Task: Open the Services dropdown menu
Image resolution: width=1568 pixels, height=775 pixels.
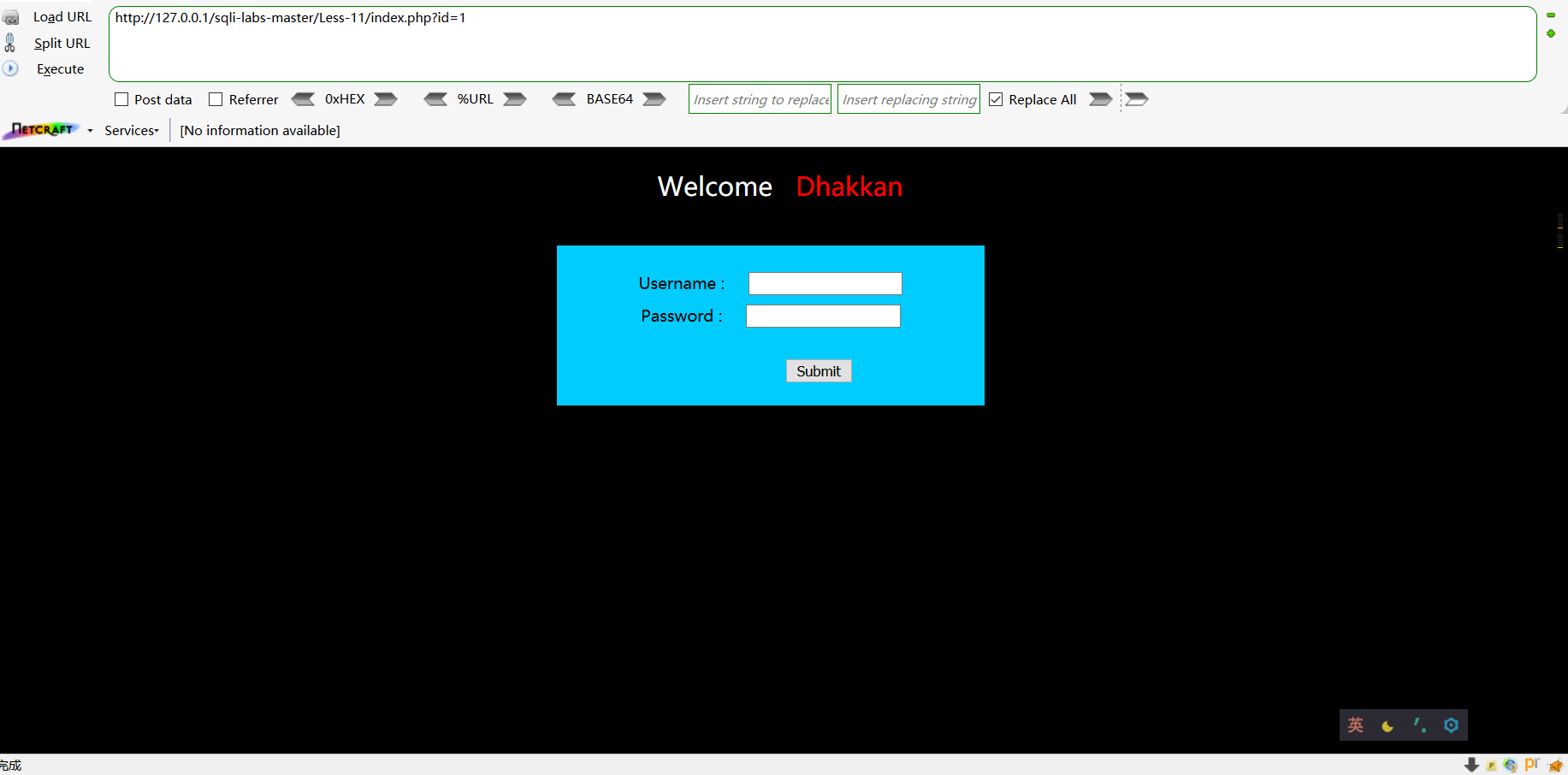Action: click(132, 130)
